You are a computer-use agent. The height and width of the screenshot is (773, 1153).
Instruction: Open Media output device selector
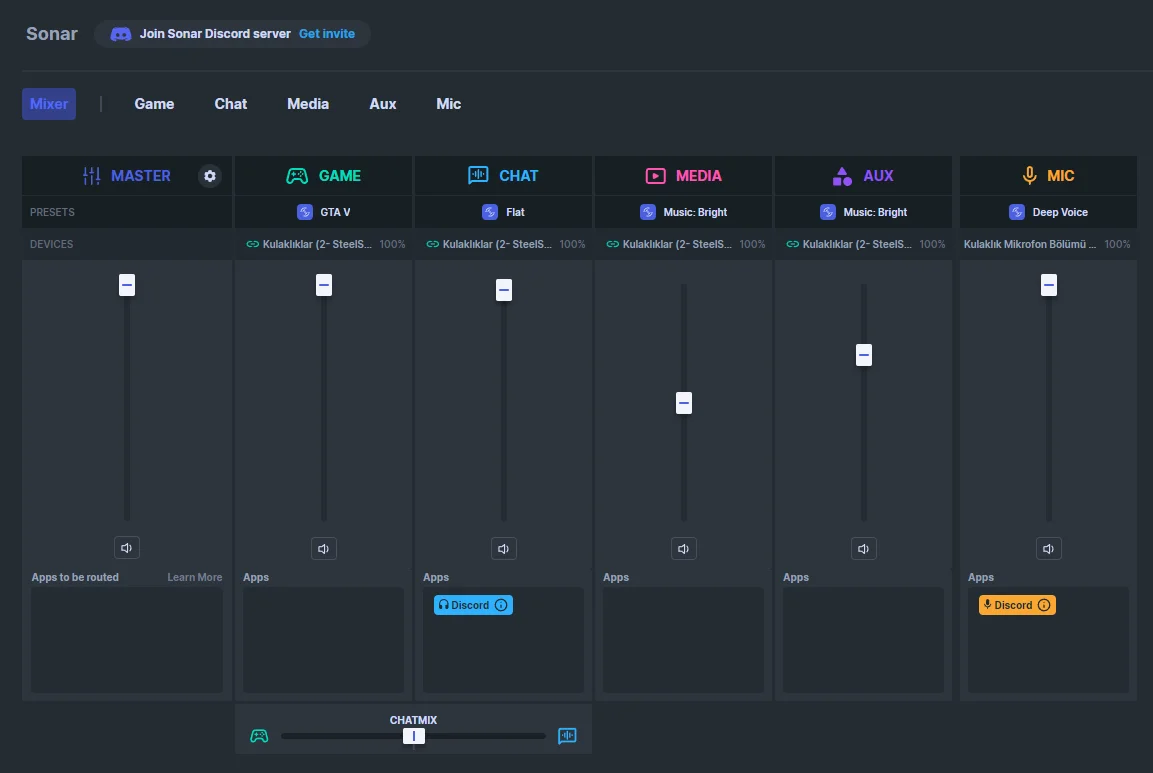[684, 244]
